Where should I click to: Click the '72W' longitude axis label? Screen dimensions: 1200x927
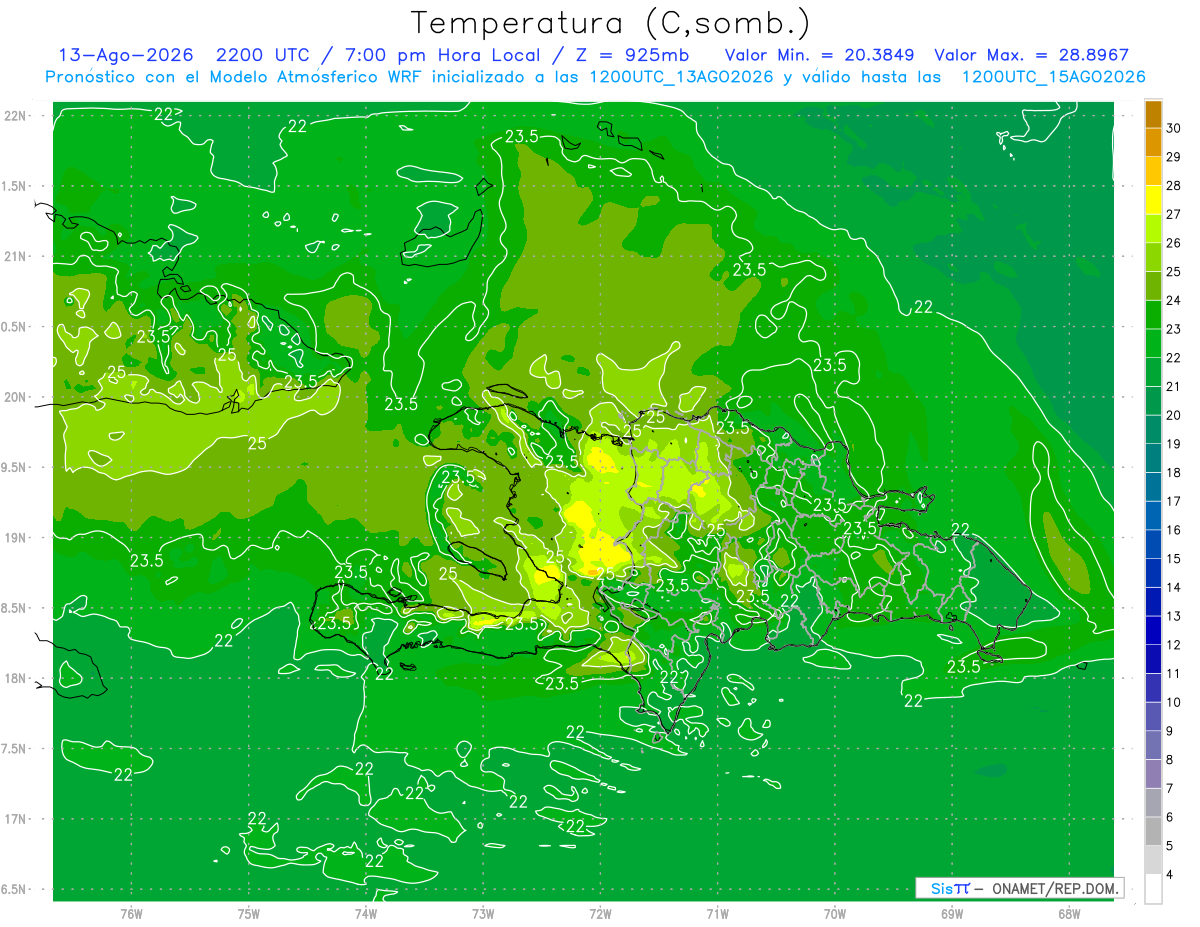tap(600, 914)
